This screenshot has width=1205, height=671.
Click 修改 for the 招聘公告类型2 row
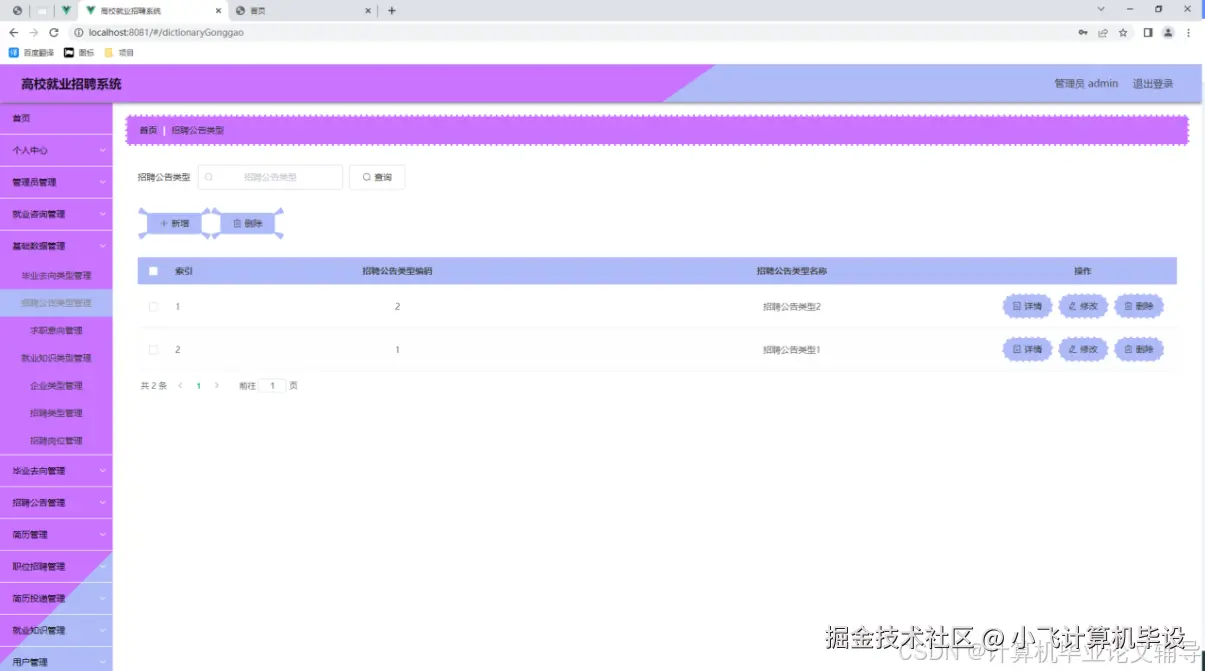point(1083,307)
